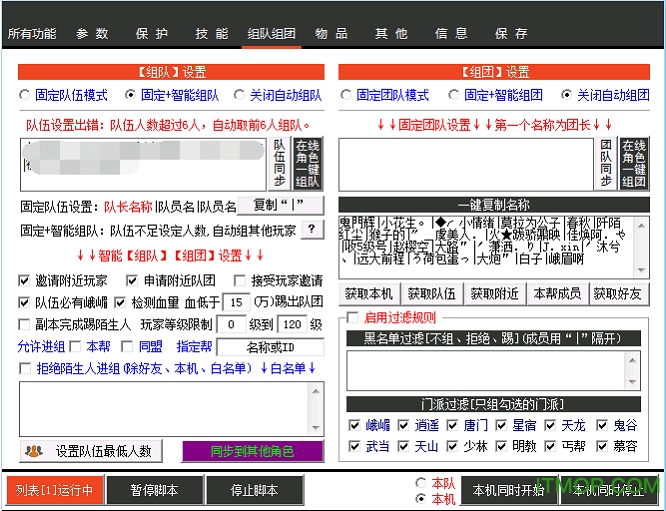Select 固定队伍模式 radio button
Screen dimensions: 666x511
(25, 96)
